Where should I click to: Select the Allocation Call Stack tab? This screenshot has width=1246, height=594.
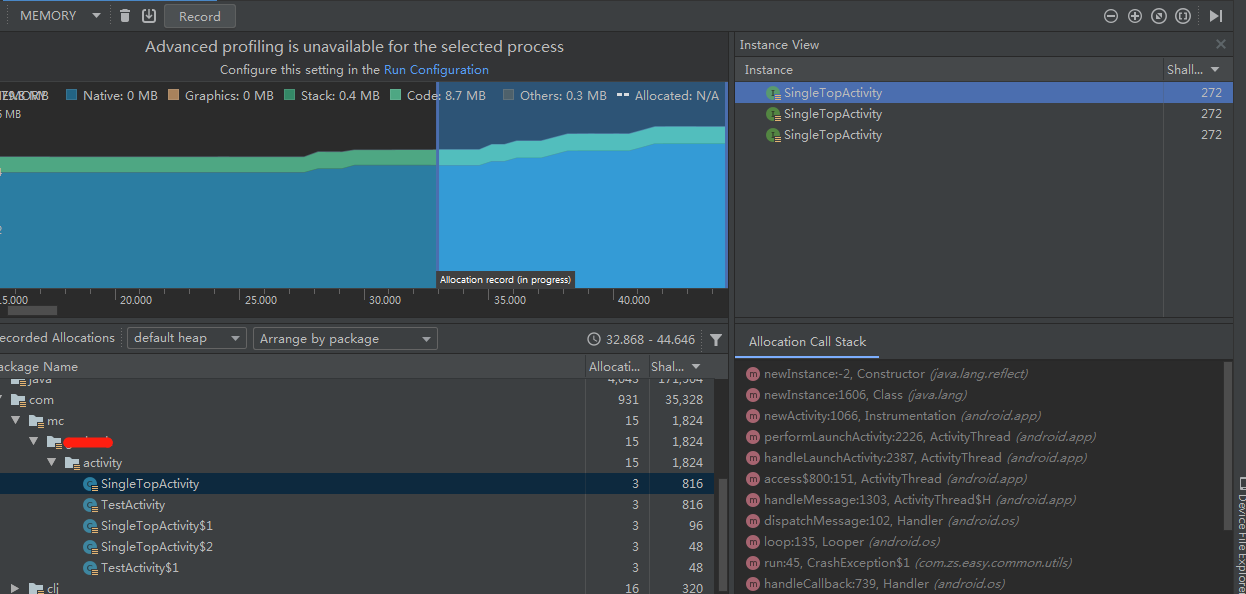807,342
